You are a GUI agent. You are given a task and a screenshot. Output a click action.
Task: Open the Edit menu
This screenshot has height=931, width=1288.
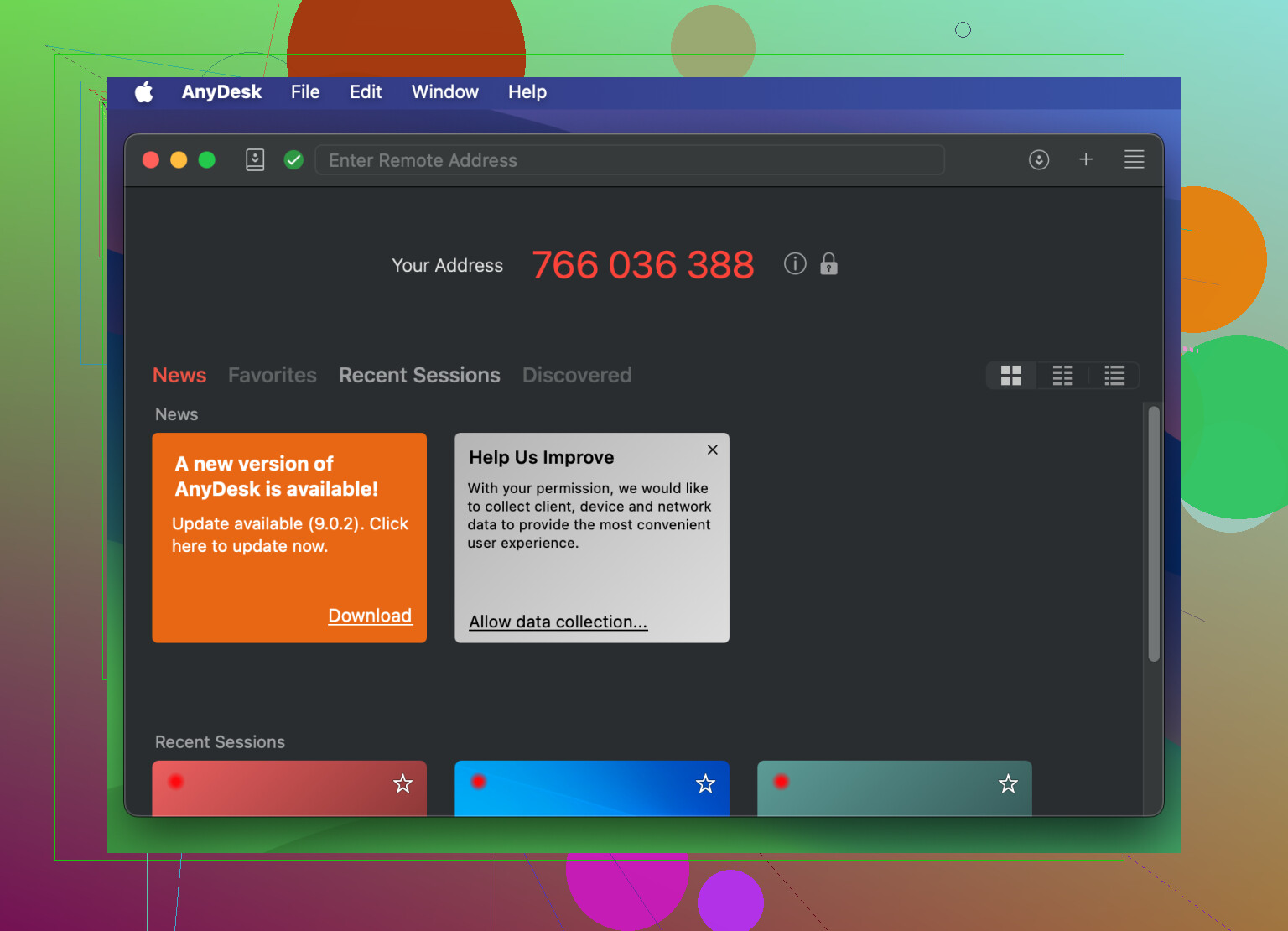pos(366,92)
